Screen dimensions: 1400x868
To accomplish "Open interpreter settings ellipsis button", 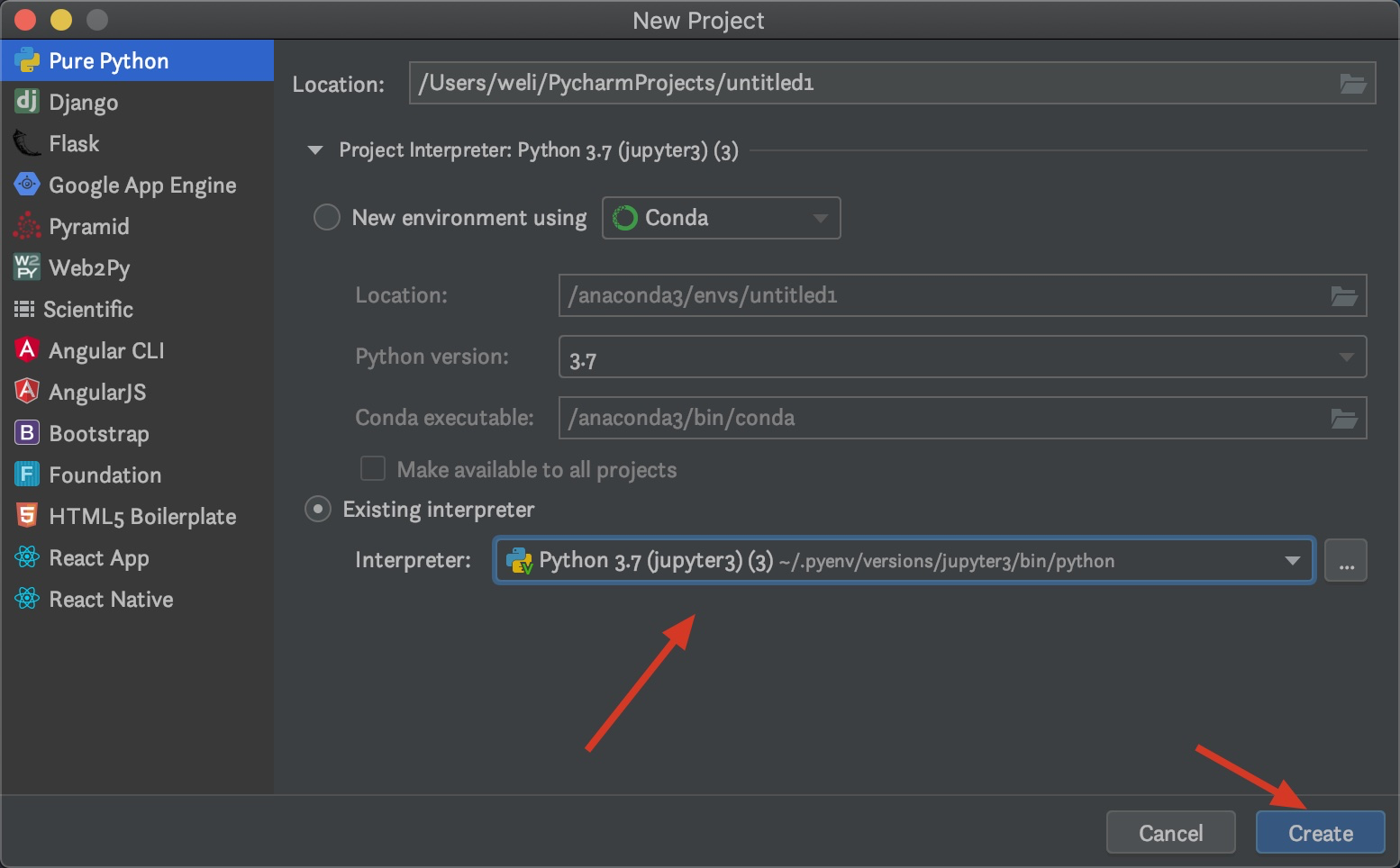I will pos(1346,561).
